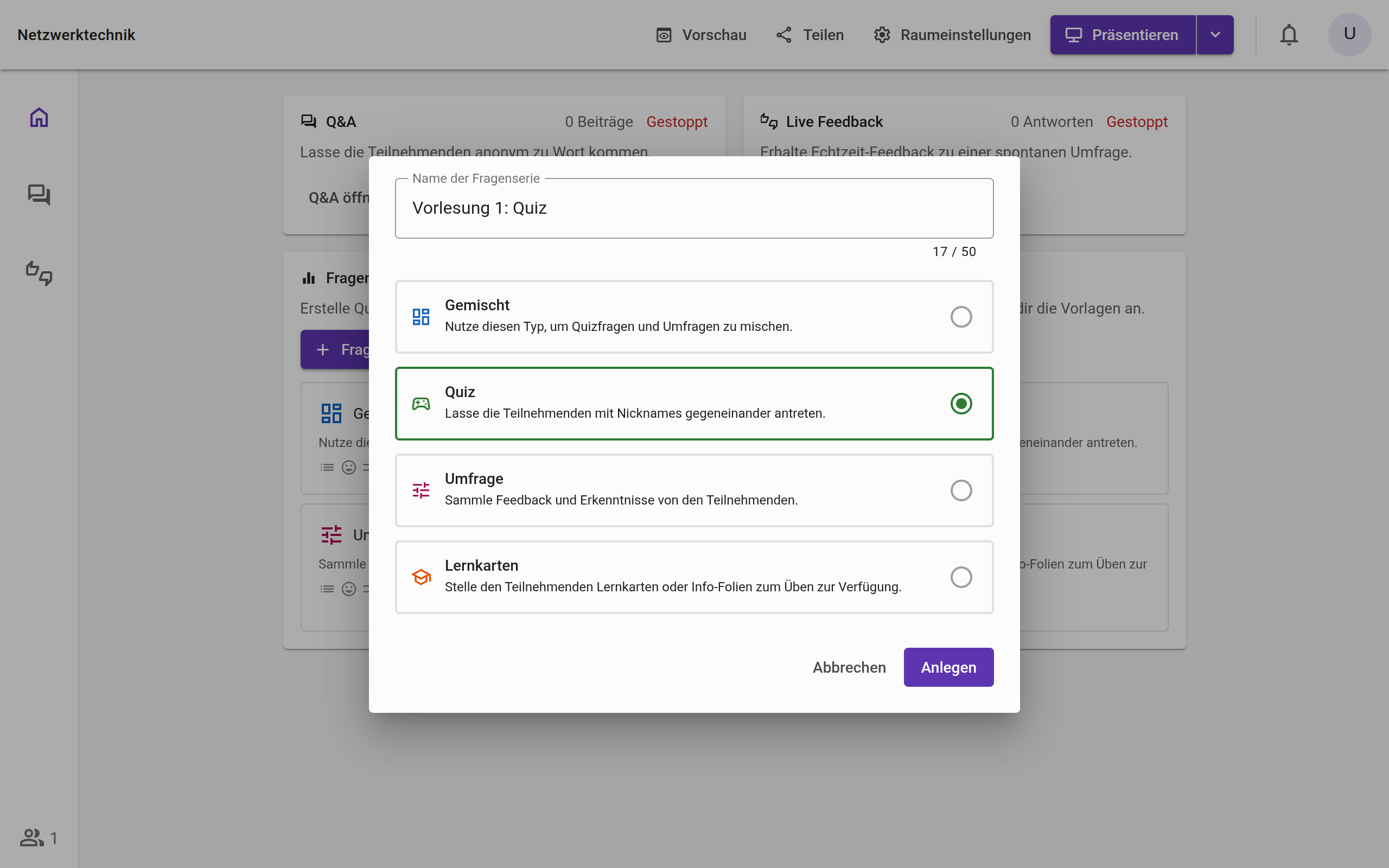Click the notification bell icon

pyautogui.click(x=1289, y=35)
